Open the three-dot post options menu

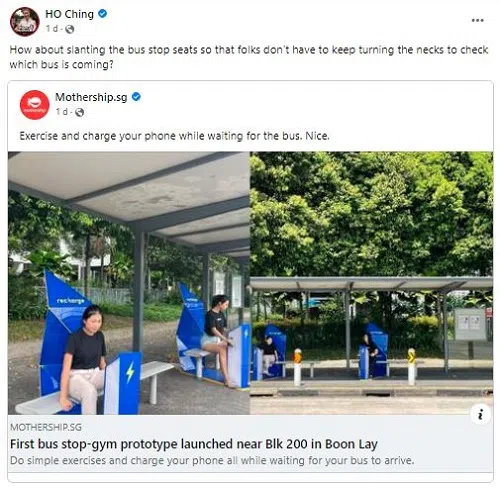[x=477, y=20]
